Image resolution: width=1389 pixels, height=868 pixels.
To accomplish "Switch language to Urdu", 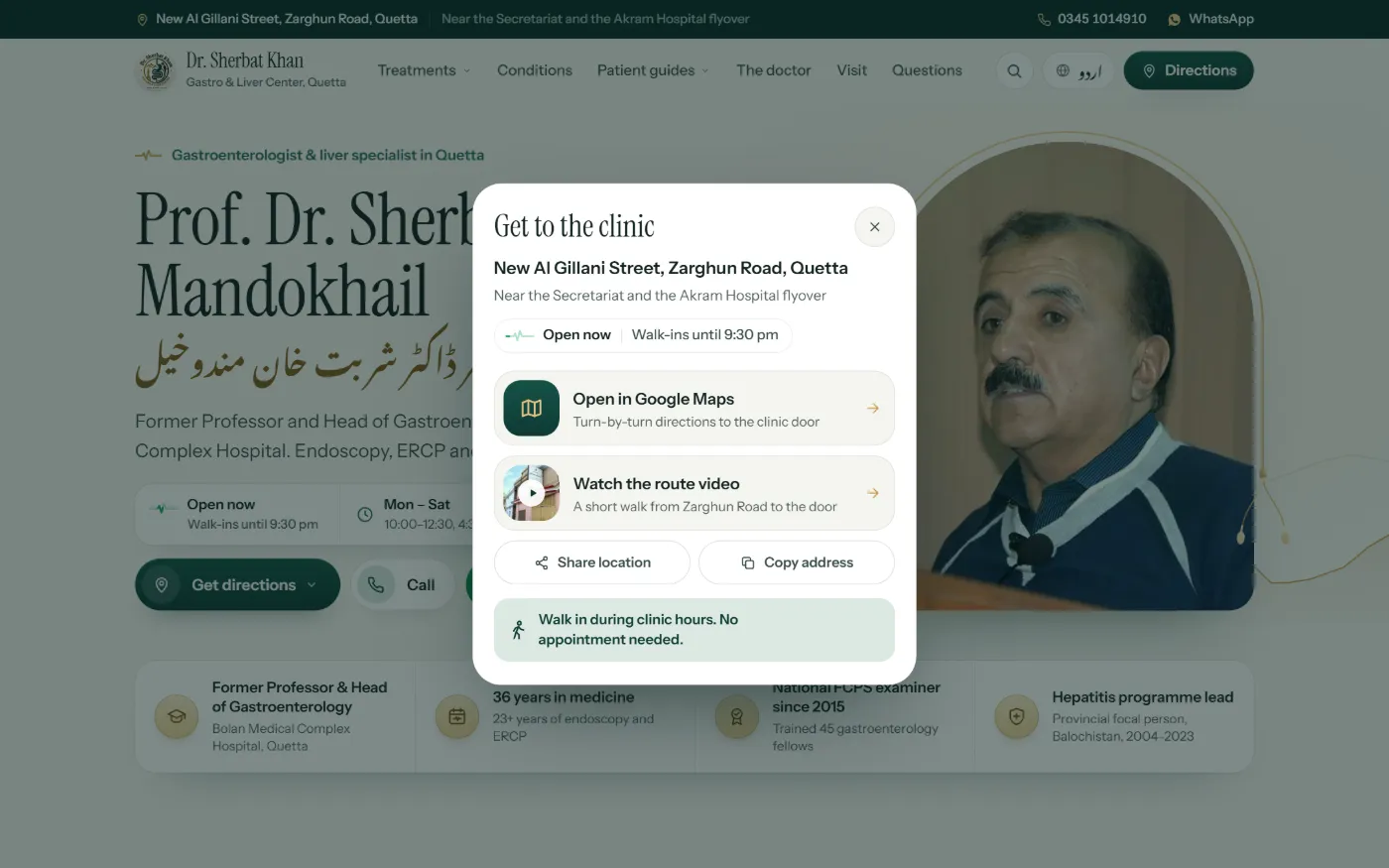I will click(1078, 70).
